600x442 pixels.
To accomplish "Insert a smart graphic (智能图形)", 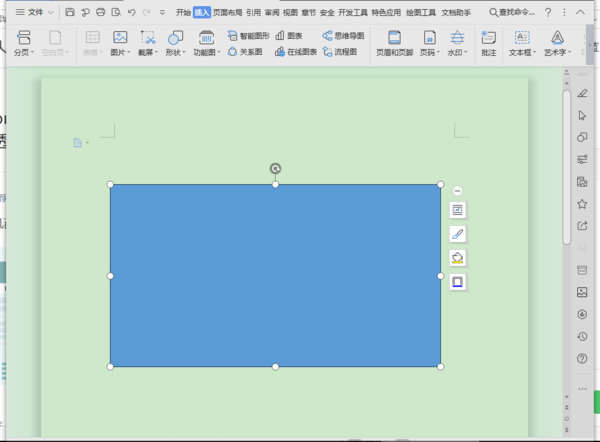I will coord(248,35).
